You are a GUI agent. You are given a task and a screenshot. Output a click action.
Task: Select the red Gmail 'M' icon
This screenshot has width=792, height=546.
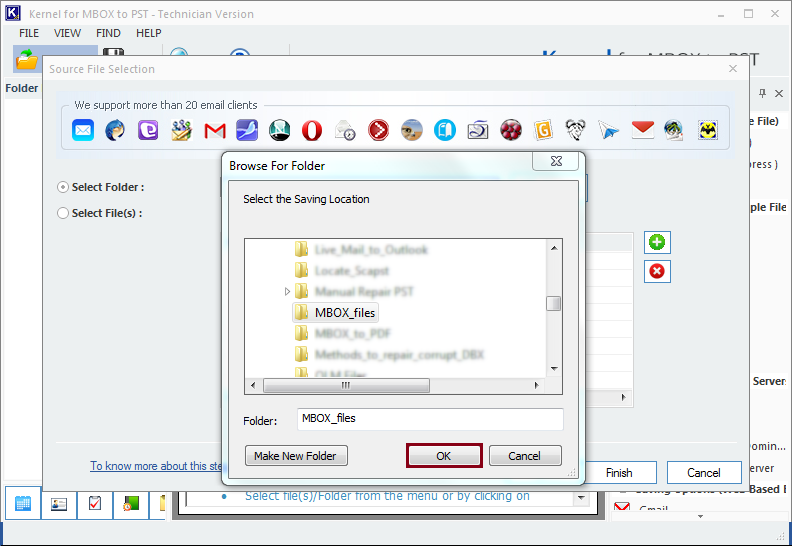point(215,131)
